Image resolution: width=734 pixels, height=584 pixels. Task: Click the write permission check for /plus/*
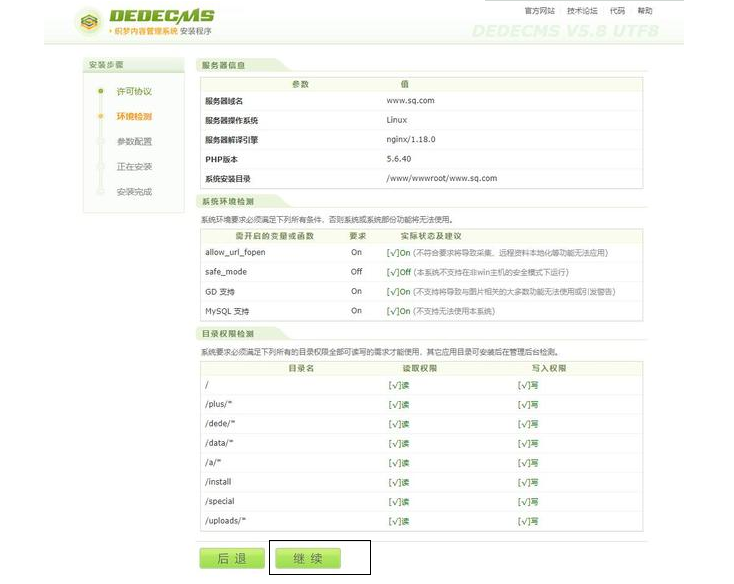pyautogui.click(x=528, y=405)
